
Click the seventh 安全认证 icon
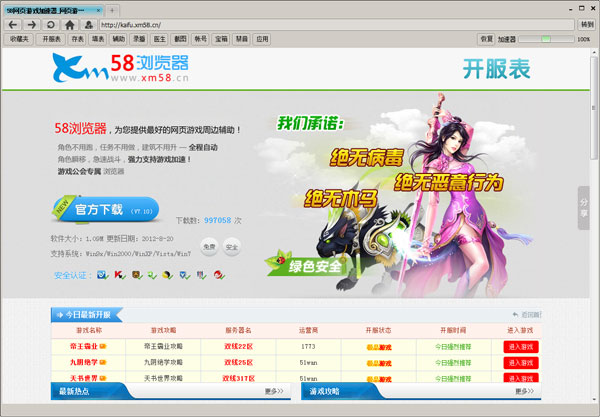point(201,275)
